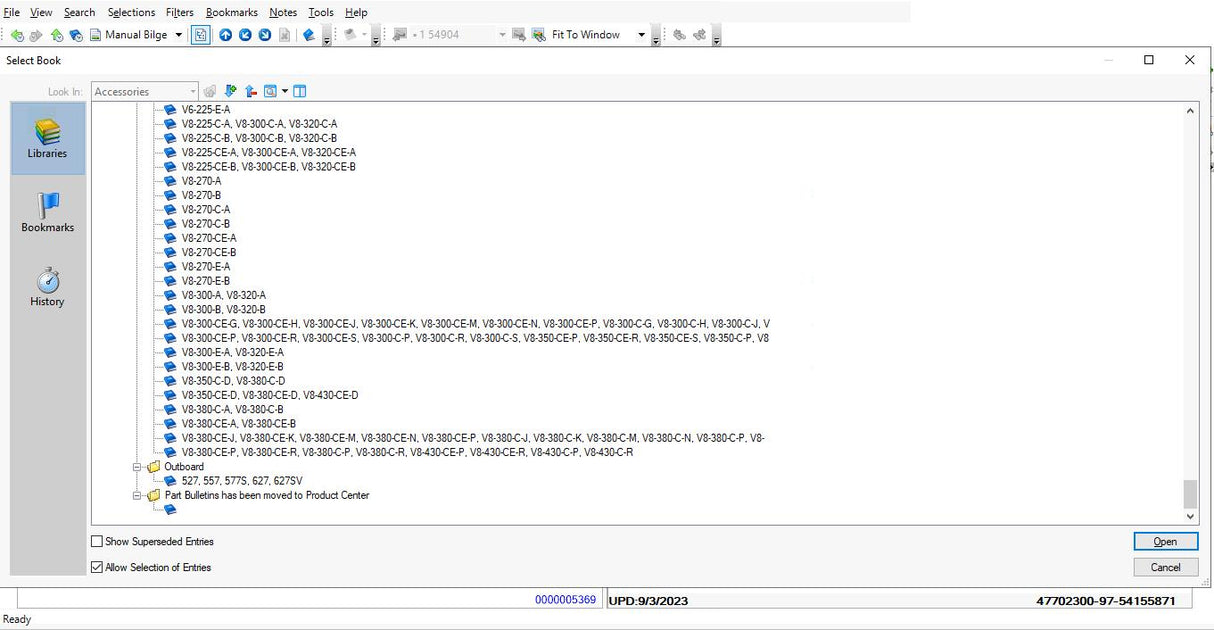Image resolution: width=1214 pixels, height=630 pixels.
Task: Open the Fit To Window zoom dropdown
Action: (x=641, y=35)
